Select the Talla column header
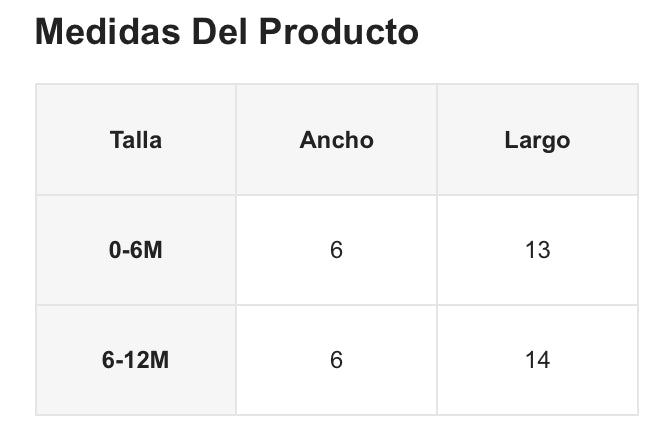The height and width of the screenshot is (433, 670). (136, 140)
